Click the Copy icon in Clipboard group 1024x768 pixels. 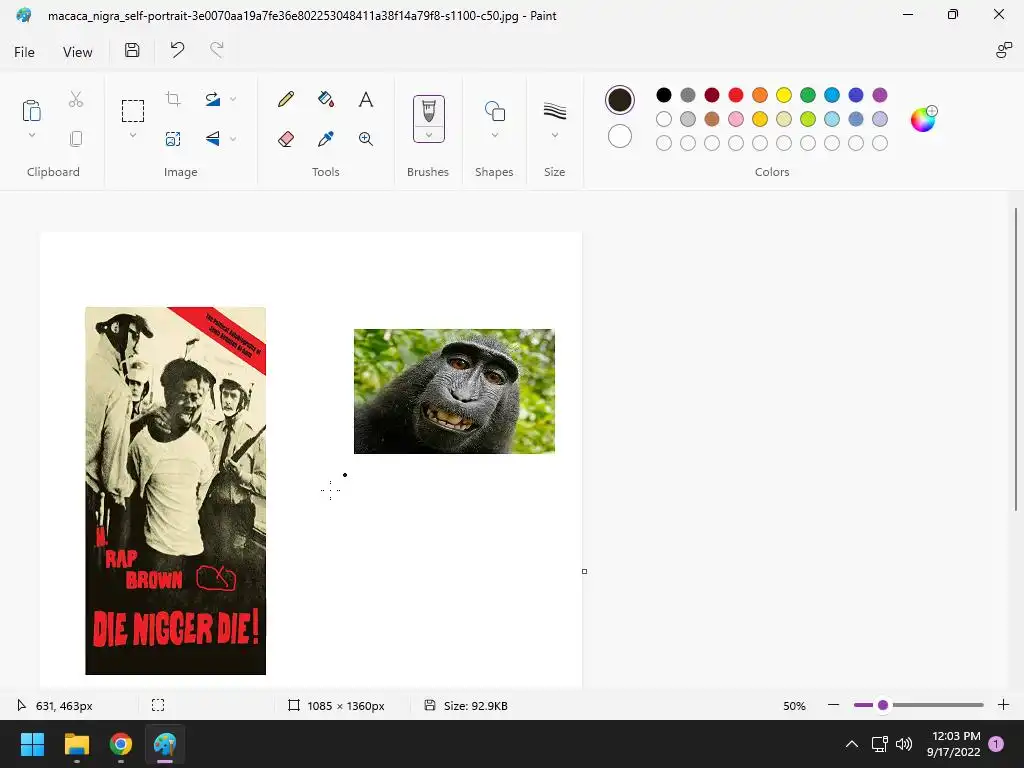click(x=76, y=138)
